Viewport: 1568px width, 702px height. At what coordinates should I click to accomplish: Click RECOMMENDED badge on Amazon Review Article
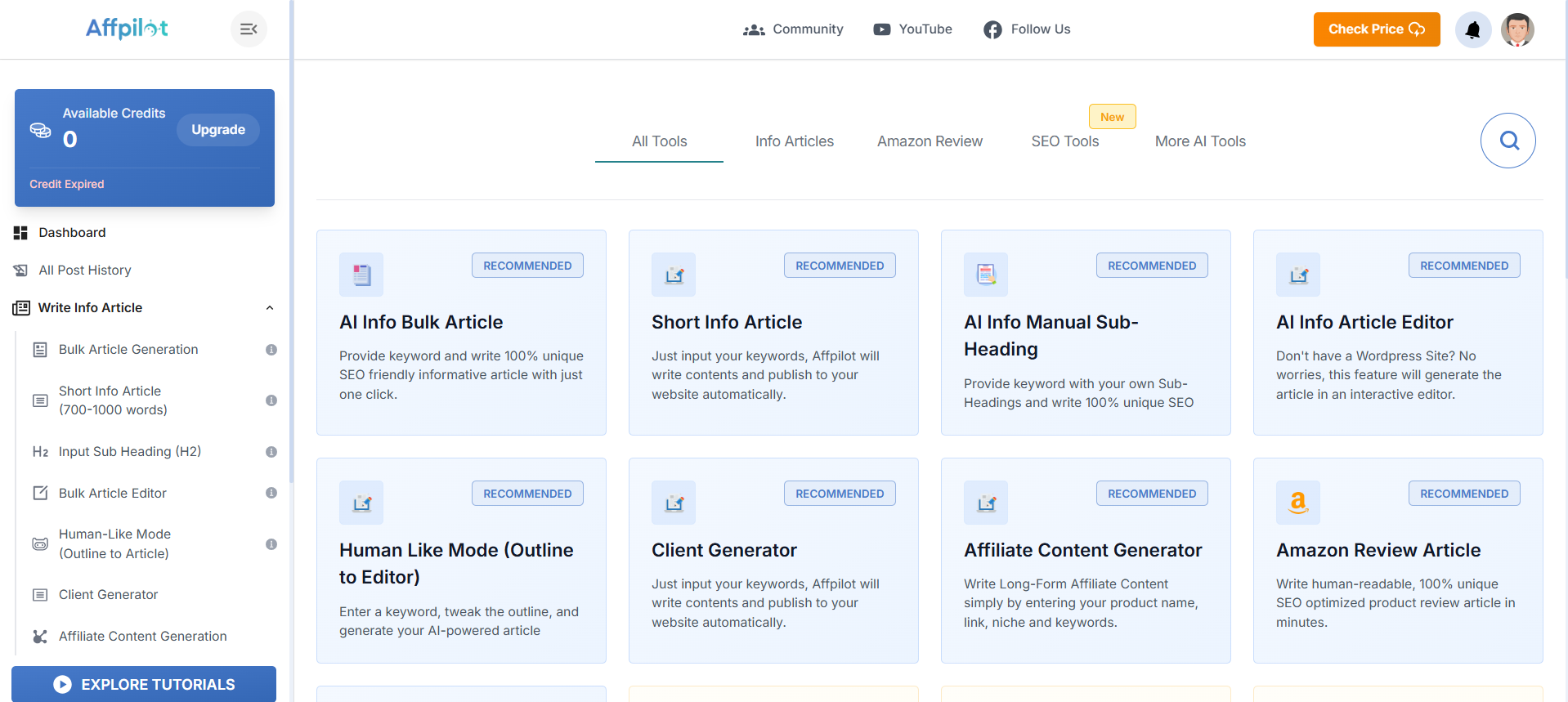point(1464,494)
